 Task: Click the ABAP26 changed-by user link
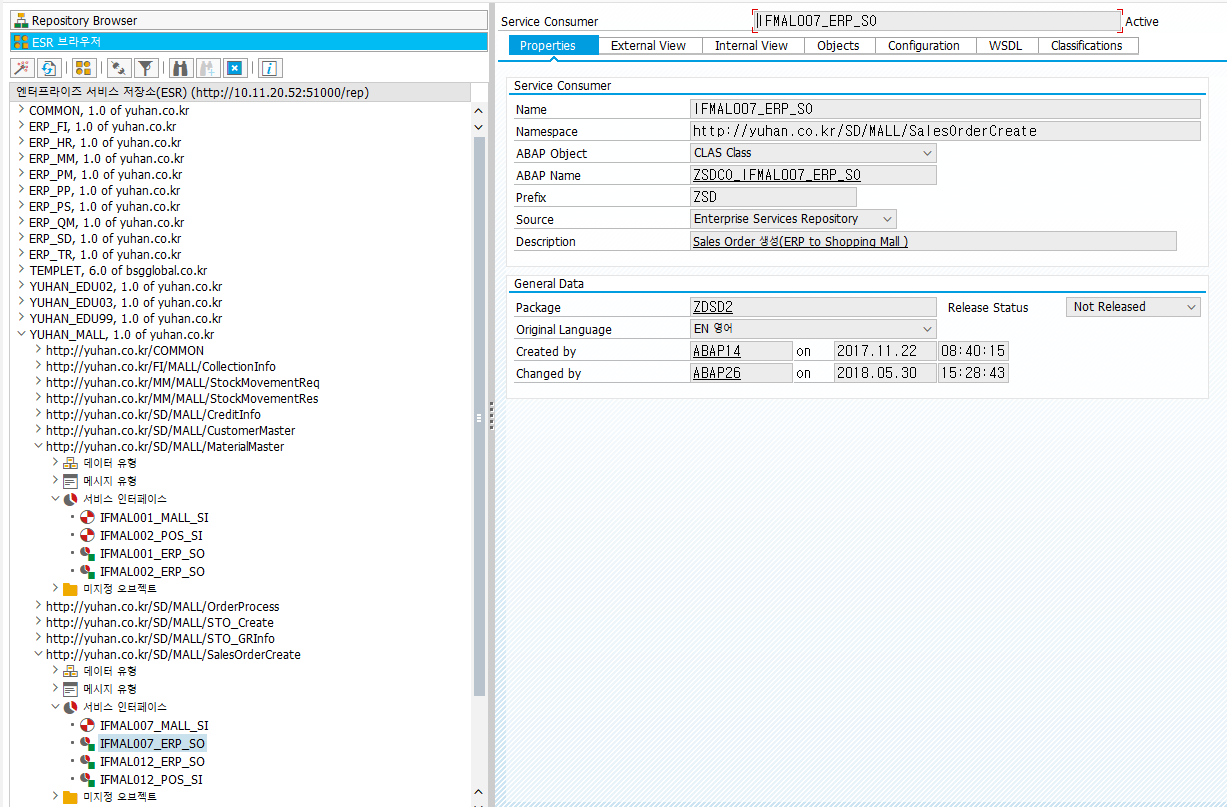pyautogui.click(x=717, y=373)
